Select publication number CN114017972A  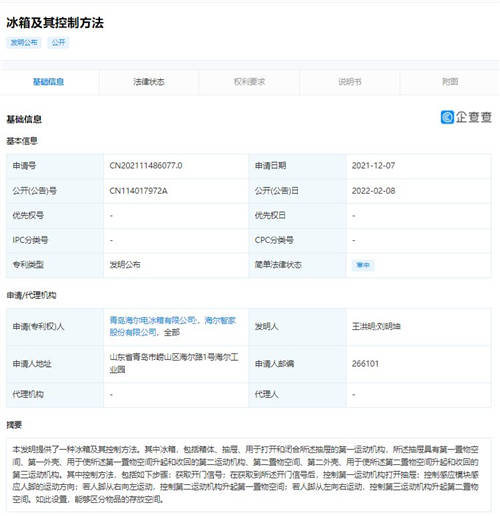pos(138,191)
